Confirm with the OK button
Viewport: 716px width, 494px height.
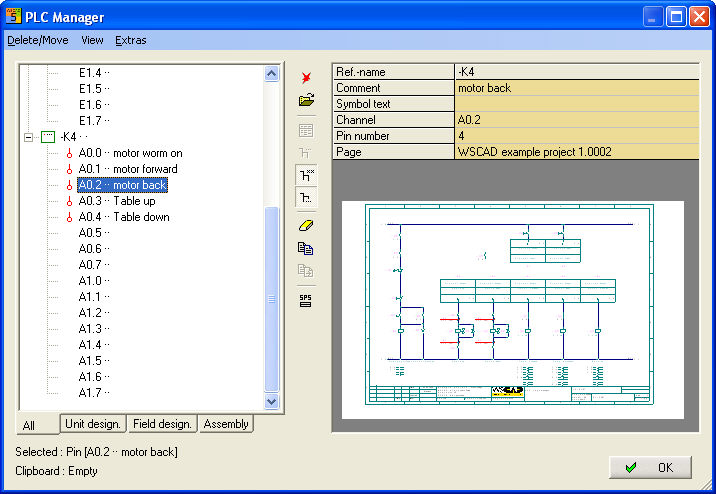coord(650,468)
